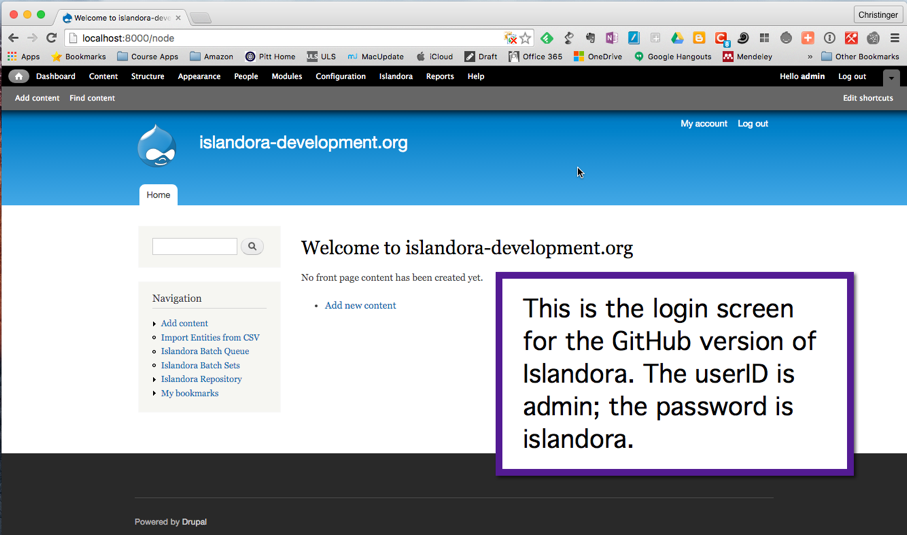The height and width of the screenshot is (535, 907).
Task: Open the Islandora admin menu
Action: pos(395,76)
